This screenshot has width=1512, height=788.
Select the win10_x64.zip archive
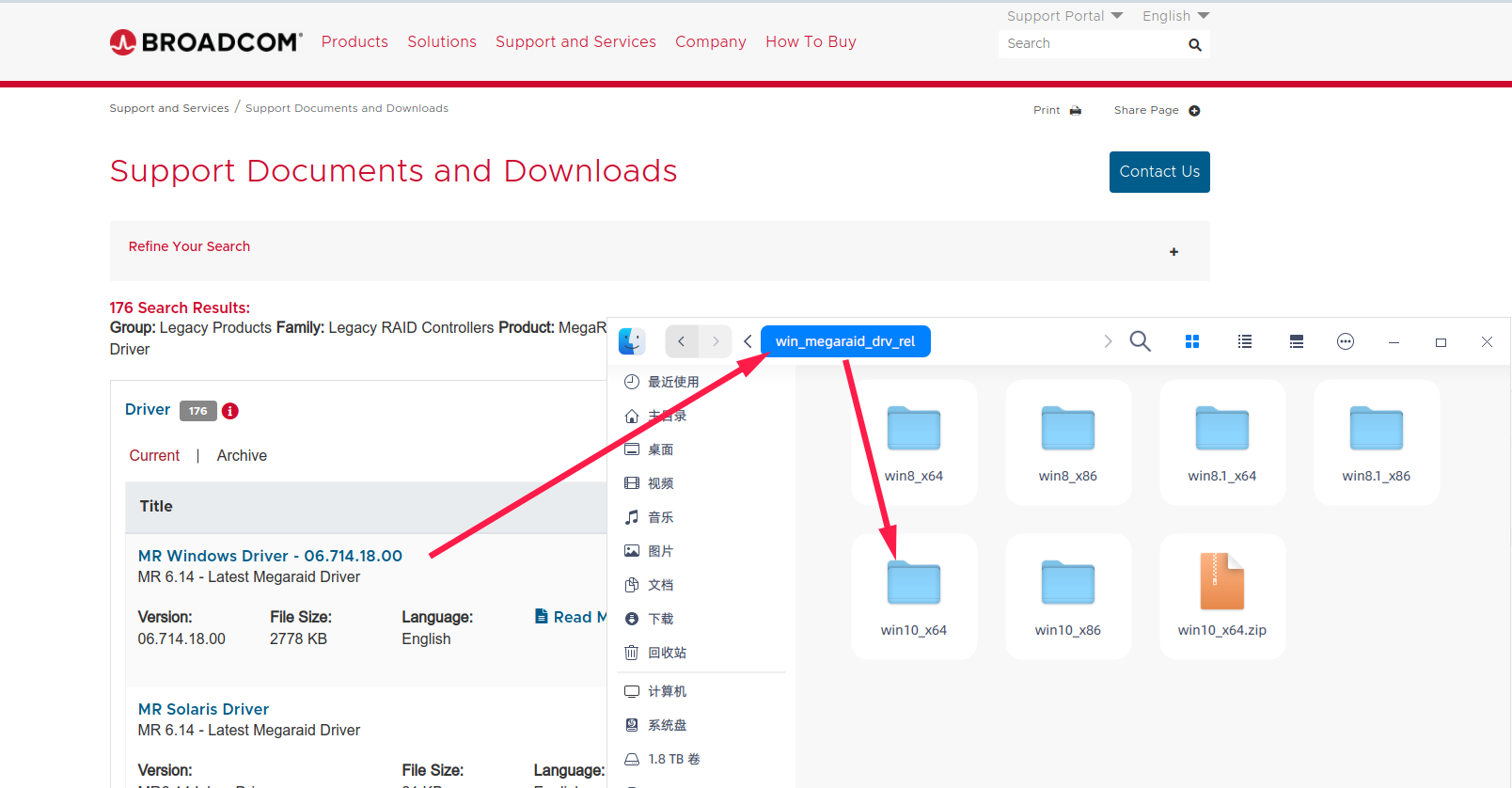click(x=1222, y=597)
